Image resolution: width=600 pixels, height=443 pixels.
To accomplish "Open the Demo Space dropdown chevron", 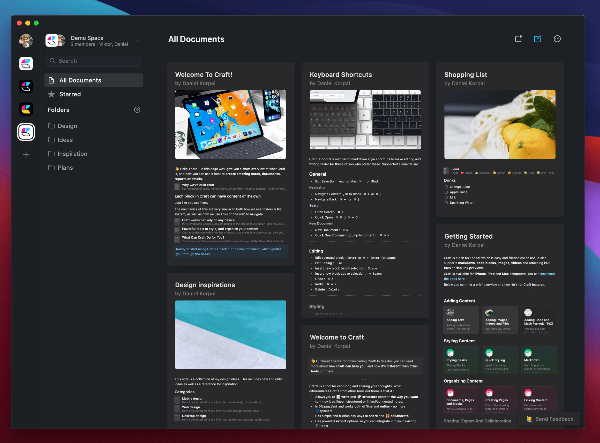I will point(138,40).
